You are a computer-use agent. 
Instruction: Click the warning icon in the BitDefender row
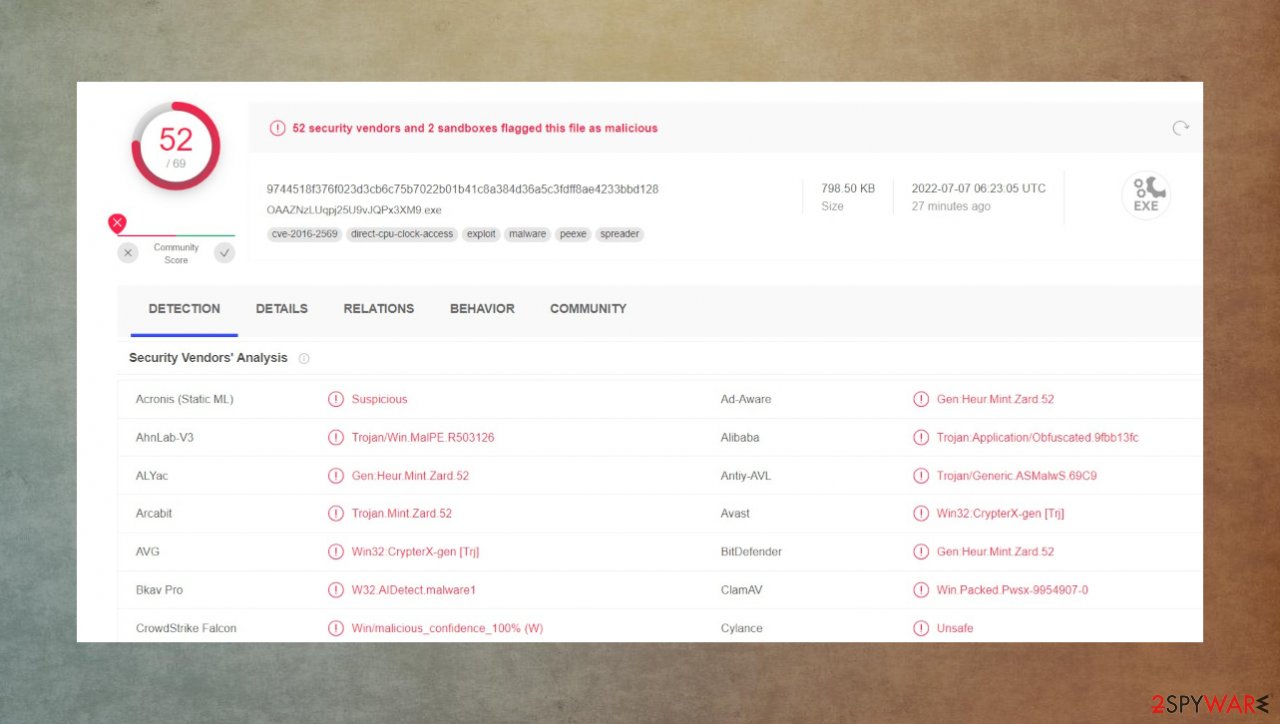(x=921, y=551)
